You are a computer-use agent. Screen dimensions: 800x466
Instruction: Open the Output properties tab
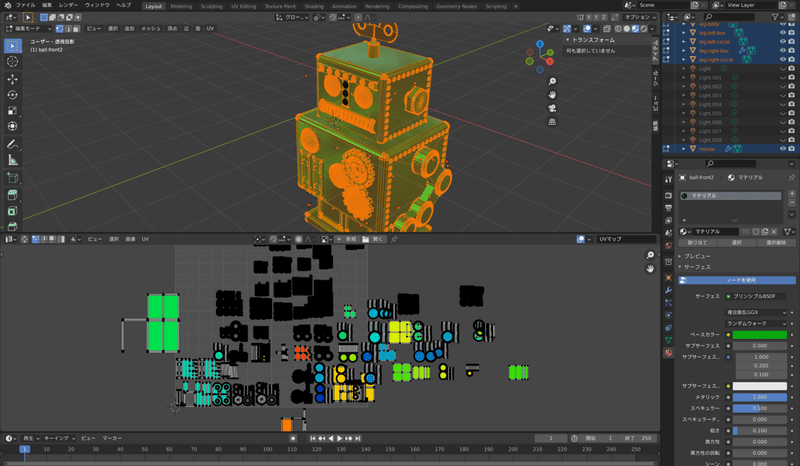pos(668,208)
